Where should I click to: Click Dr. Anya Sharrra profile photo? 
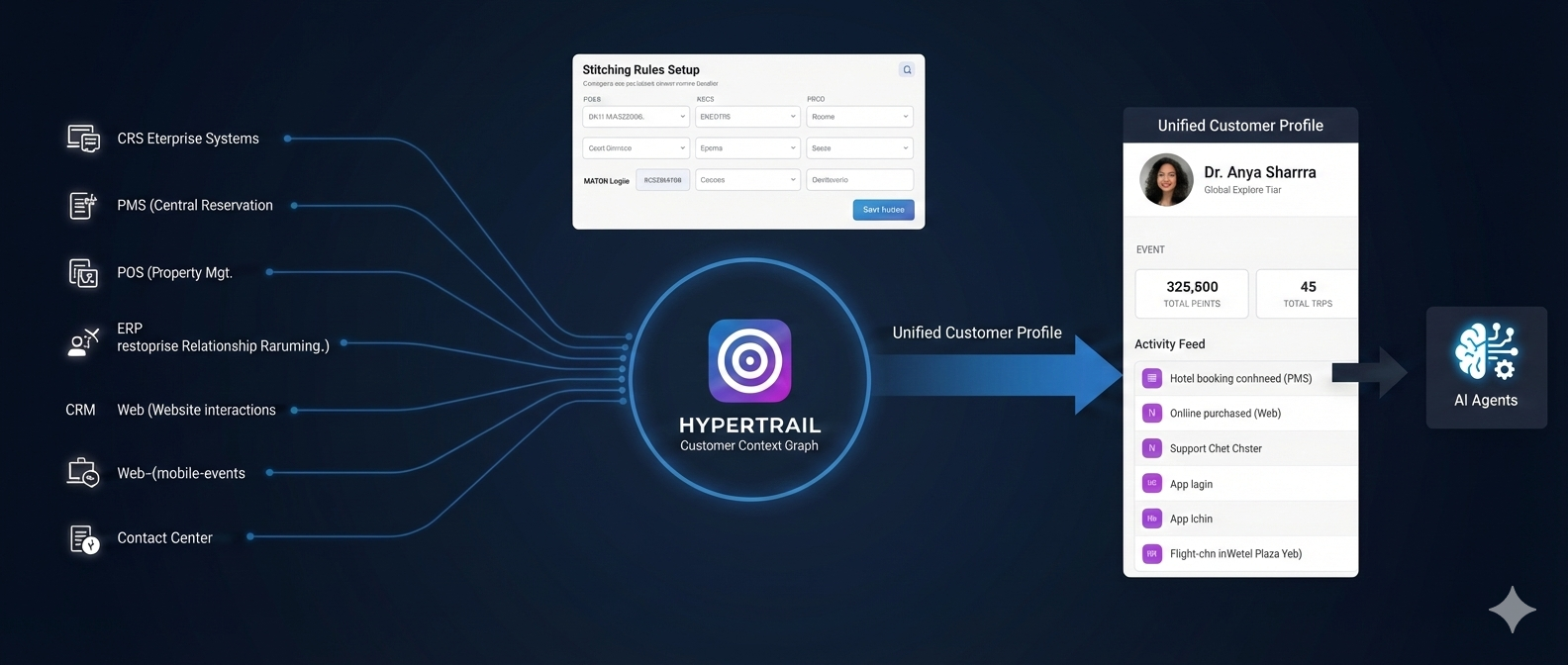(x=1166, y=179)
